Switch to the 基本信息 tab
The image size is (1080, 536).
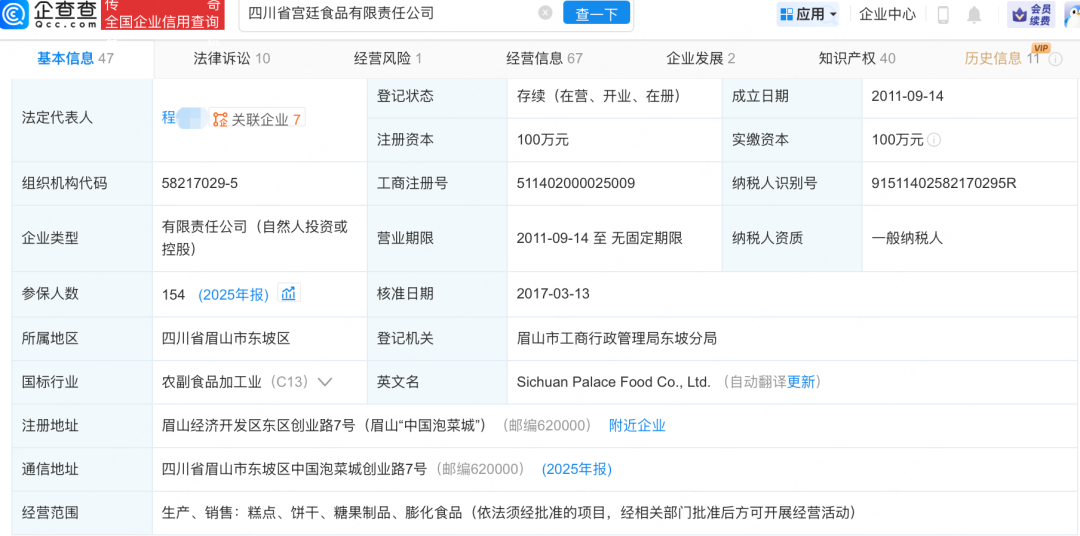[75, 59]
